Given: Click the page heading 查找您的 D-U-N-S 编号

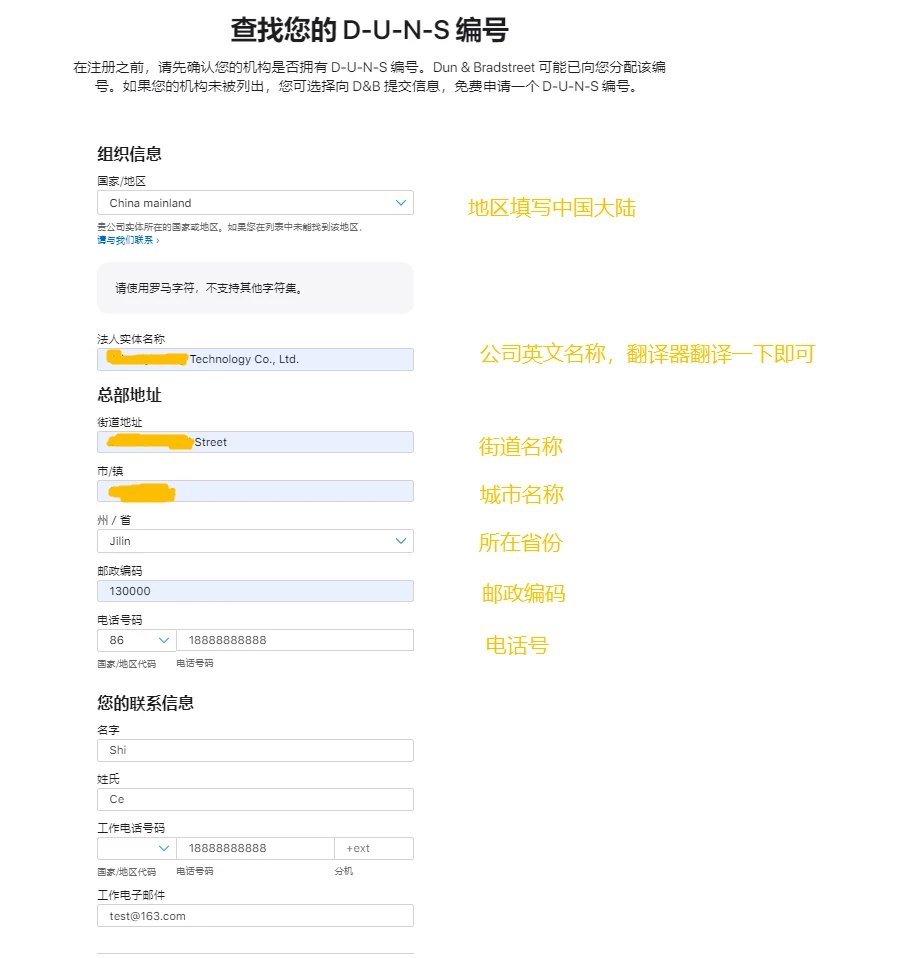Looking at the screenshot, I should pyautogui.click(x=369, y=30).
